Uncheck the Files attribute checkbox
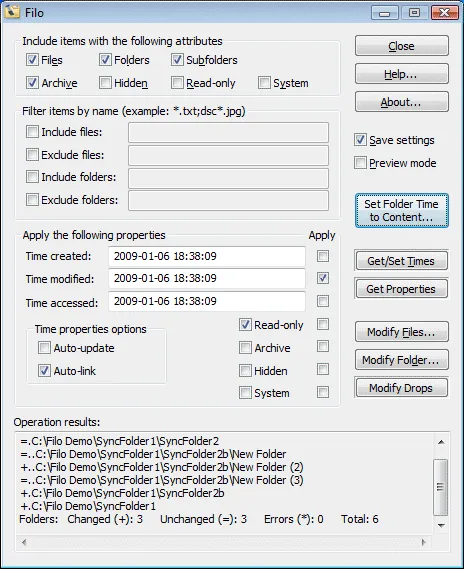This screenshot has height=569, width=464. coord(32,60)
